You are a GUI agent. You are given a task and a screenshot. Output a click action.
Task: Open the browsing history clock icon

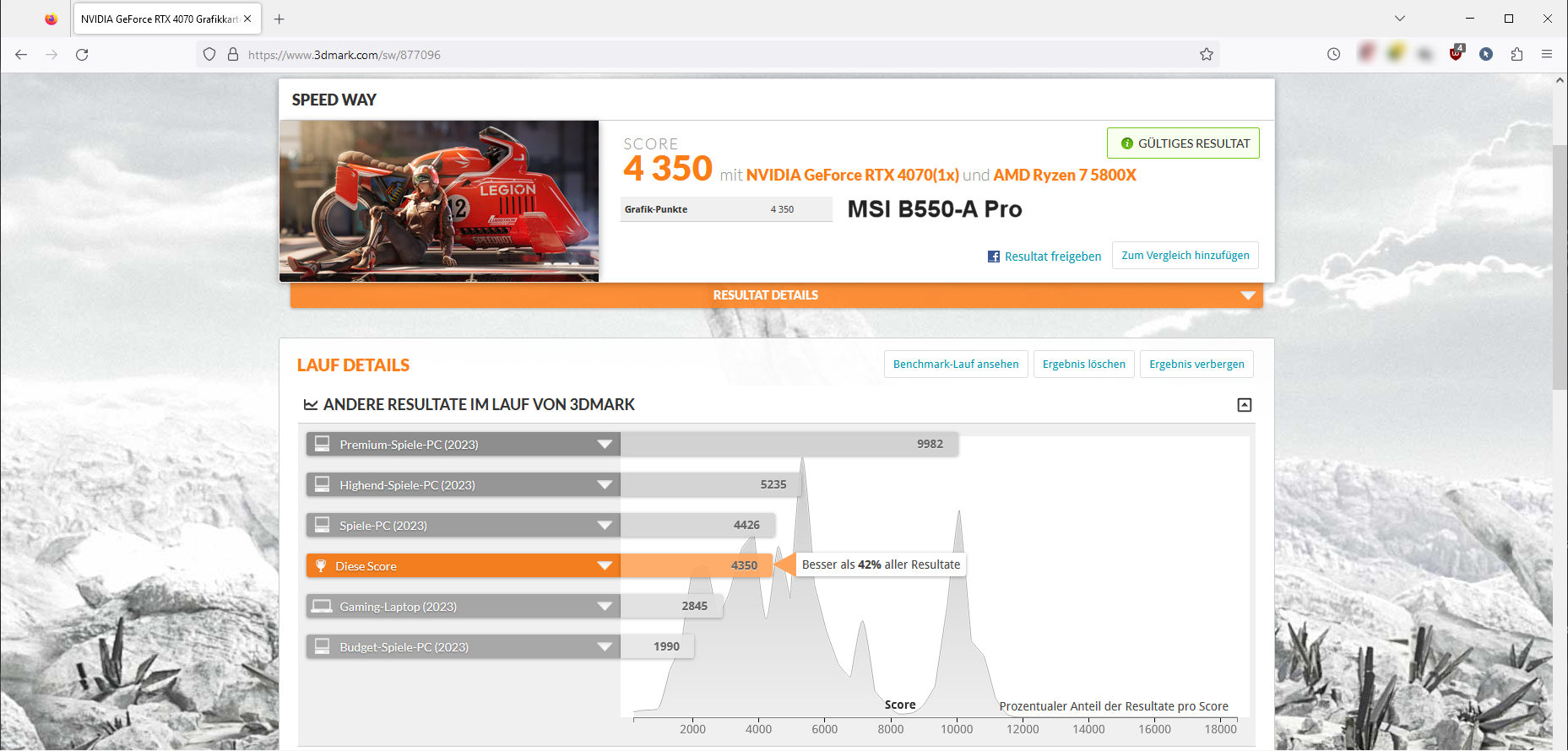click(1333, 54)
